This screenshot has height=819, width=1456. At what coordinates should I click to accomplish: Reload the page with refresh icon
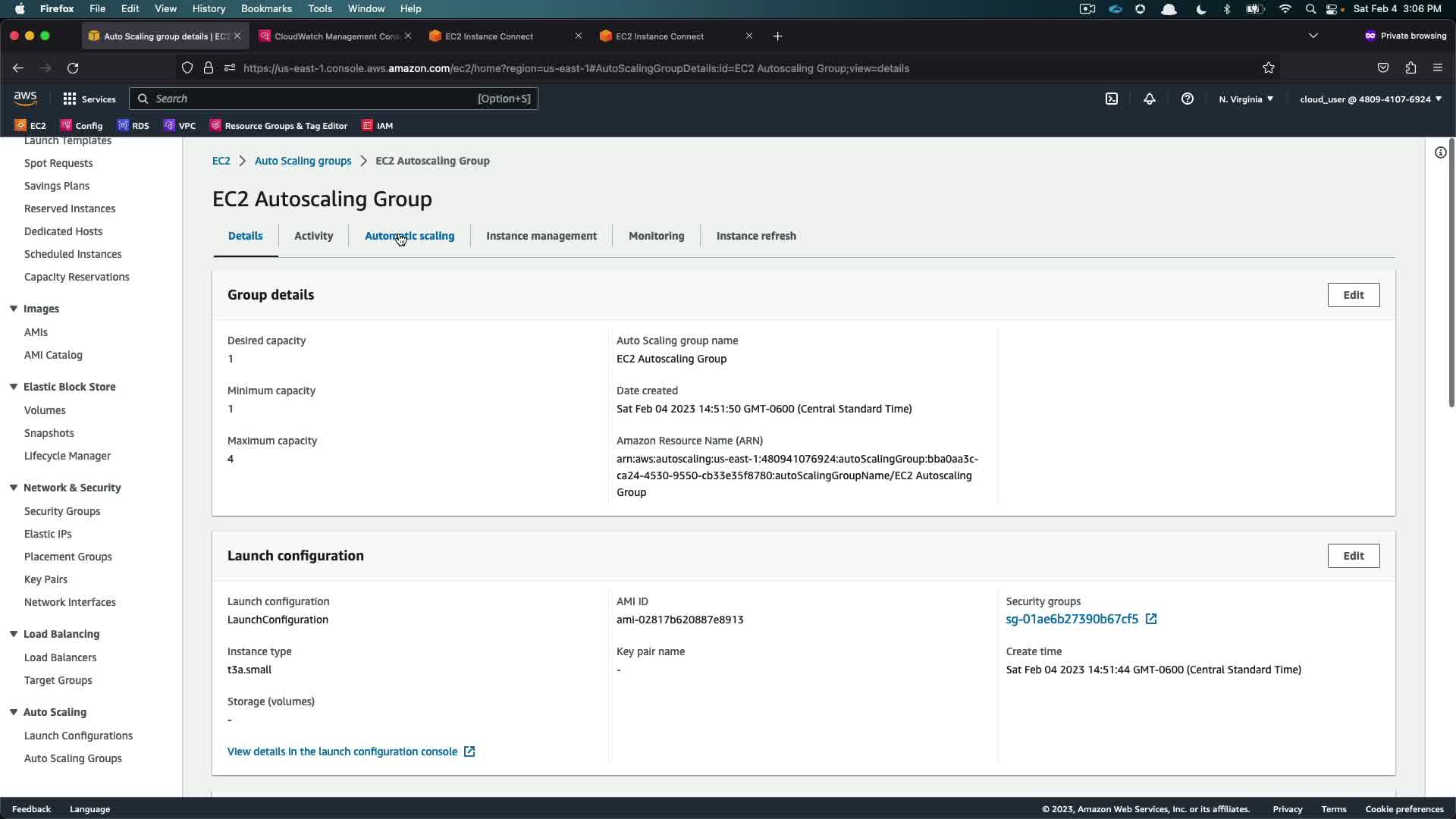tap(73, 68)
